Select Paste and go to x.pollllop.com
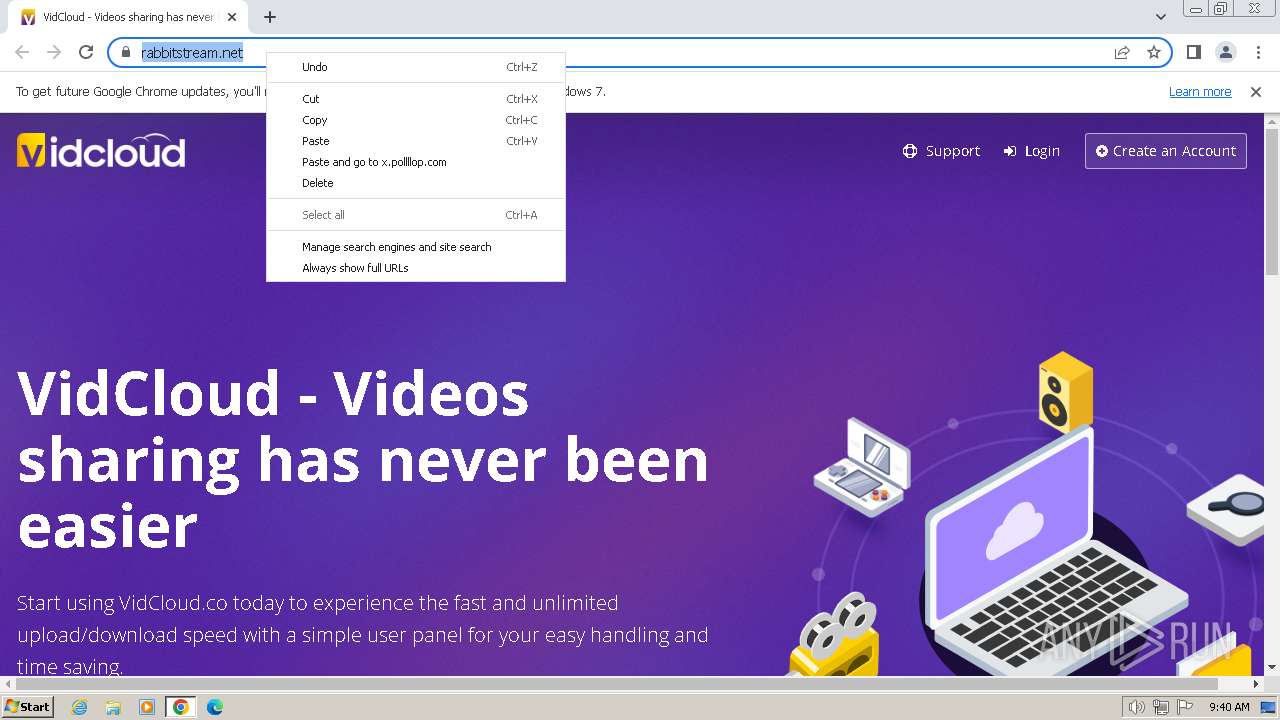Image resolution: width=1280 pixels, height=720 pixels. (416, 162)
